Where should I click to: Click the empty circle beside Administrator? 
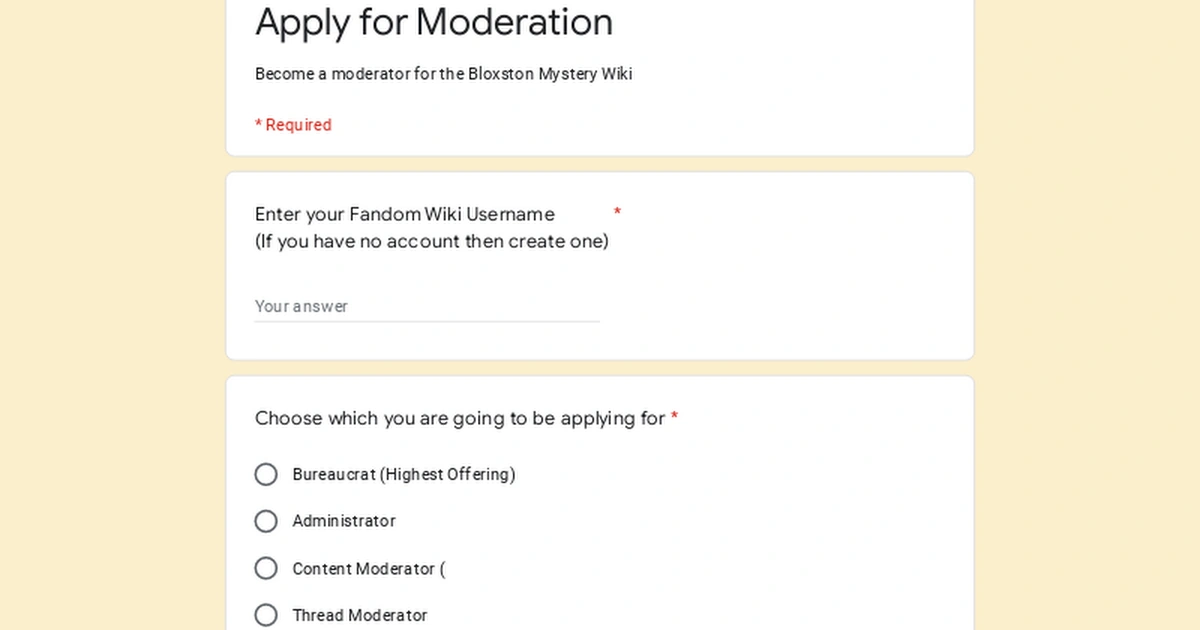pos(266,521)
